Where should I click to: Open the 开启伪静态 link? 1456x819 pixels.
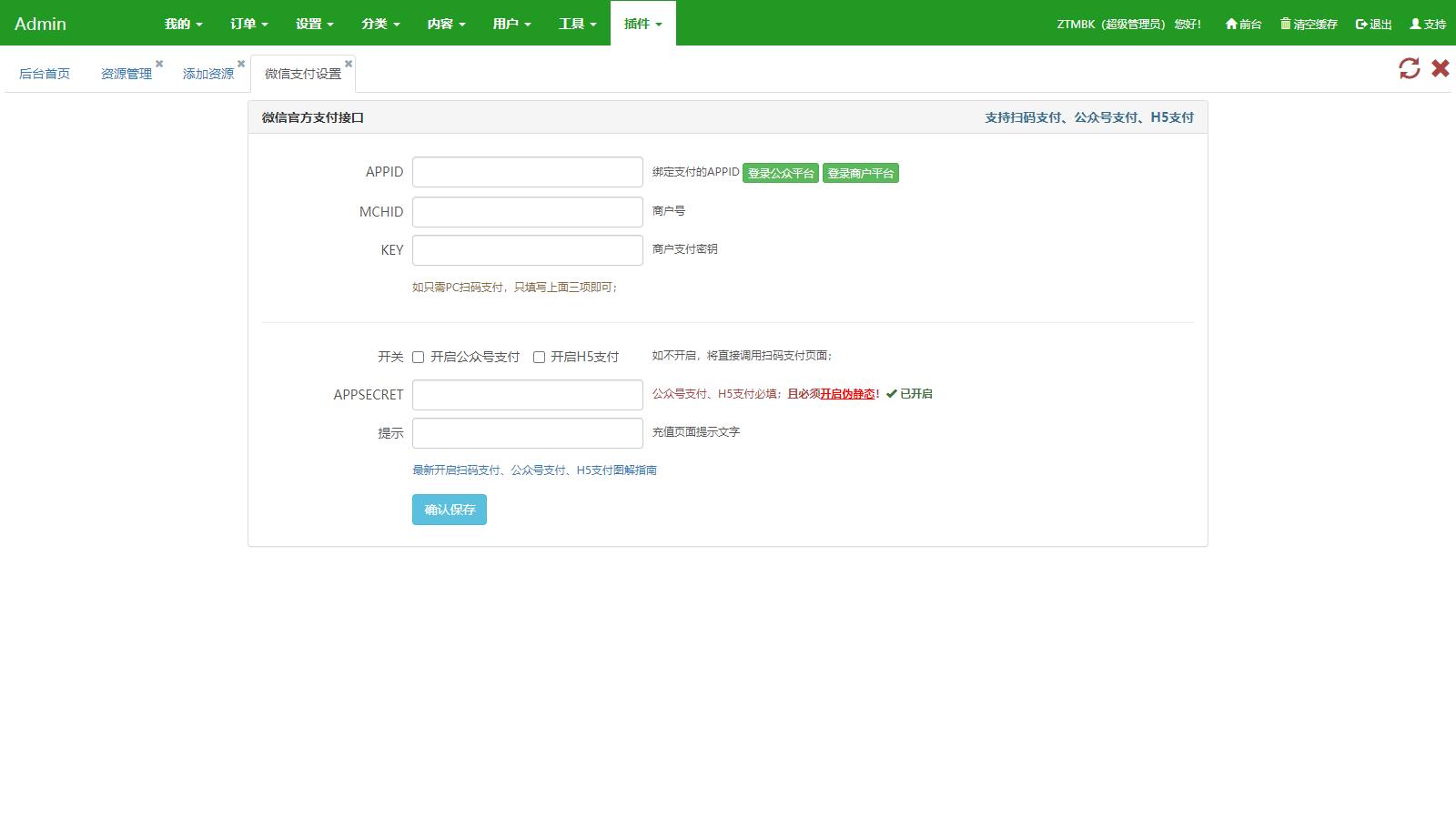coord(847,394)
